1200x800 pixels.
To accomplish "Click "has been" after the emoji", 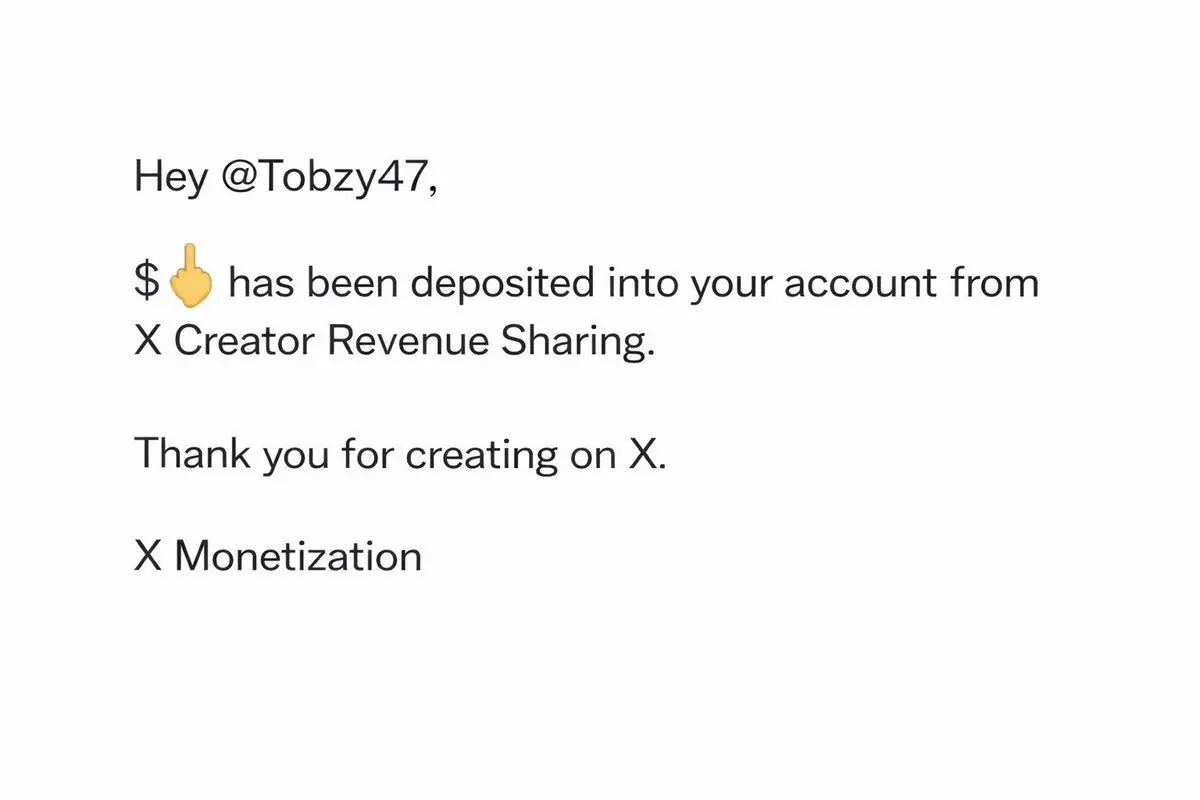I will 314,284.
